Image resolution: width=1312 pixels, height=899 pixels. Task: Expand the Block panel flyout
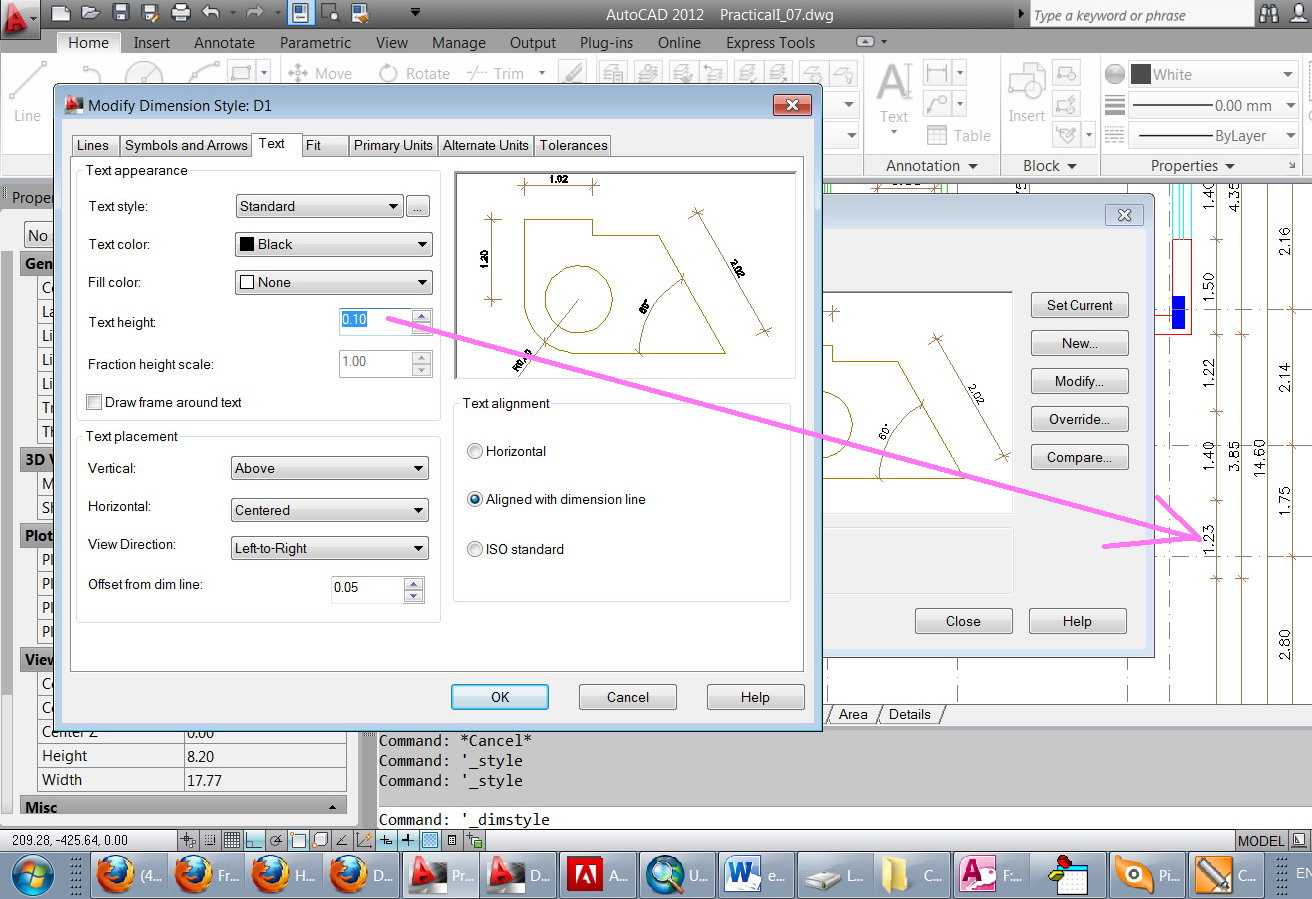pyautogui.click(x=1050, y=166)
